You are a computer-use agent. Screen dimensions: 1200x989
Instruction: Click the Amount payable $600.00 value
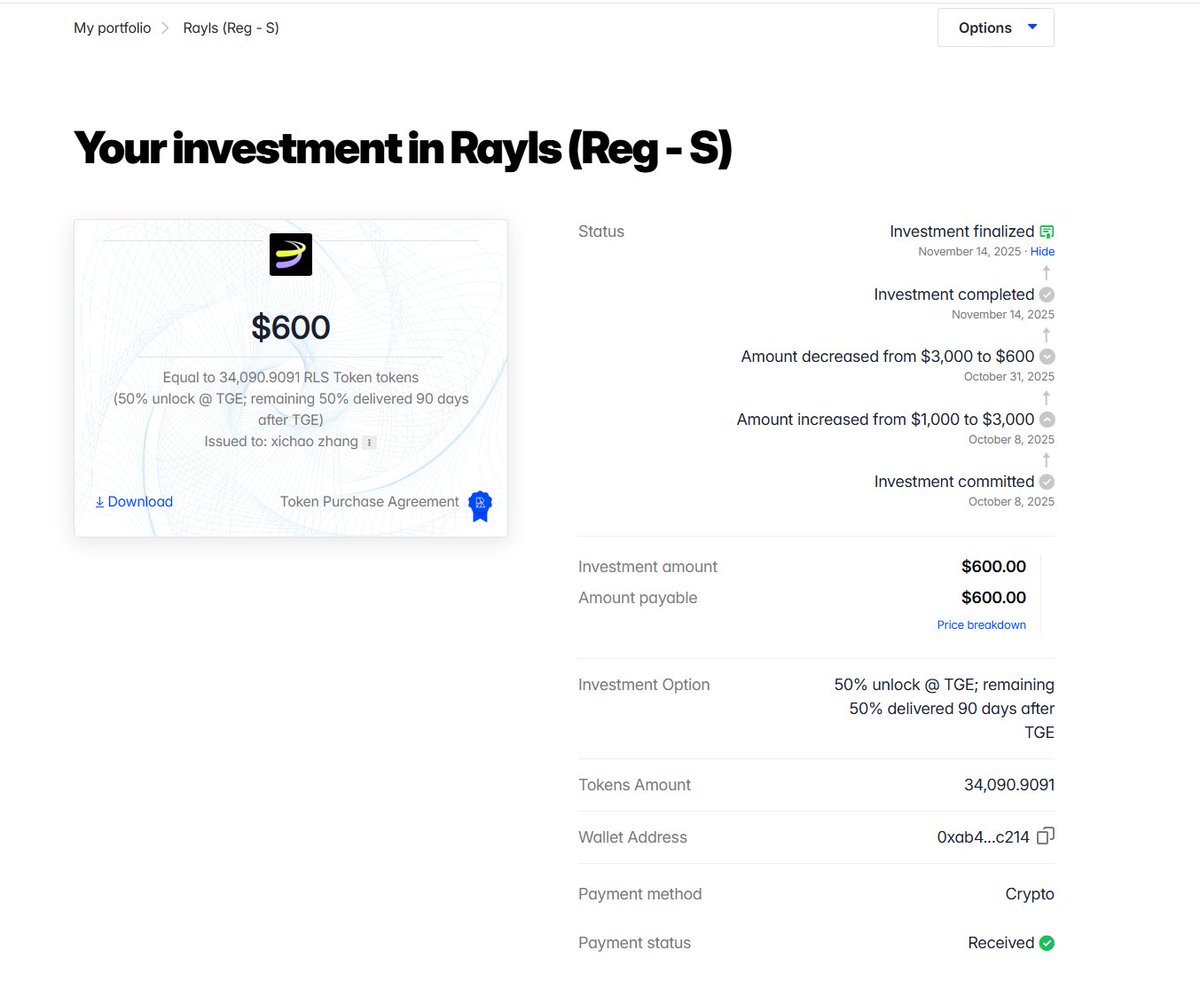tap(993, 598)
